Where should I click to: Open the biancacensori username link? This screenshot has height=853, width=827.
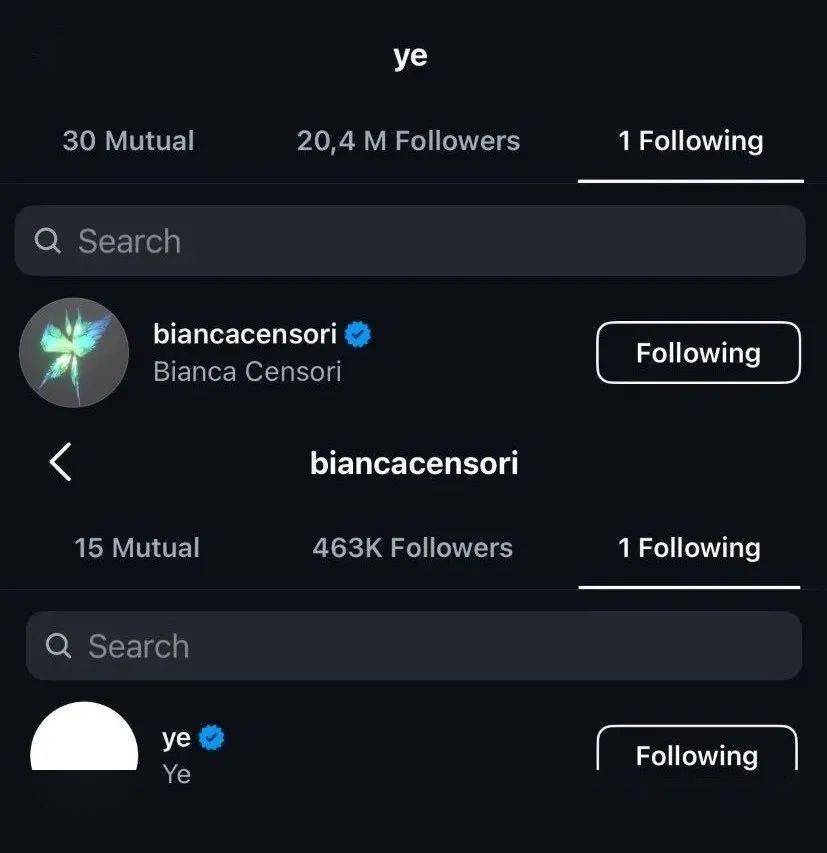pyautogui.click(x=244, y=334)
